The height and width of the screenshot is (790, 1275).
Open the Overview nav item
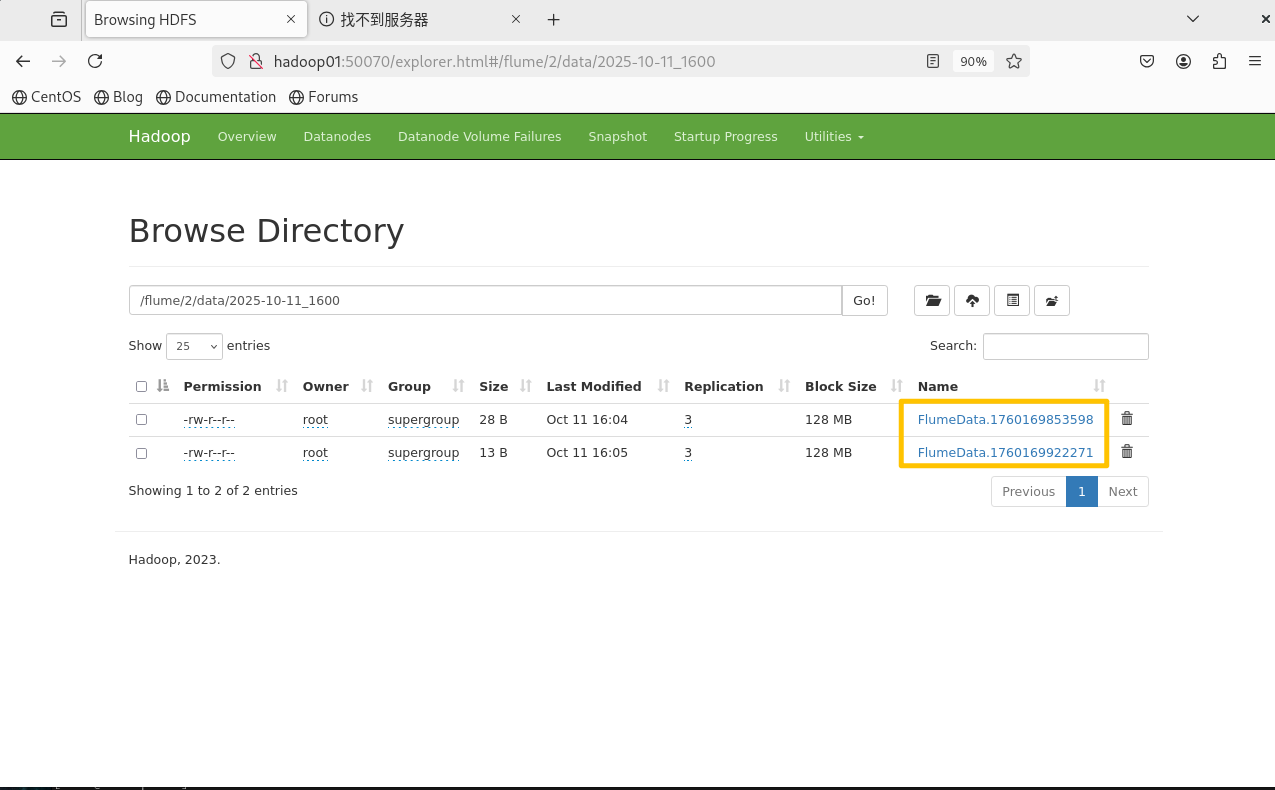pyautogui.click(x=247, y=137)
